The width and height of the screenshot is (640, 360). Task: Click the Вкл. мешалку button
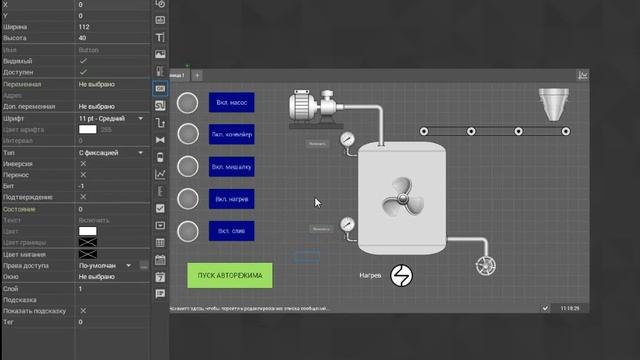click(x=231, y=167)
